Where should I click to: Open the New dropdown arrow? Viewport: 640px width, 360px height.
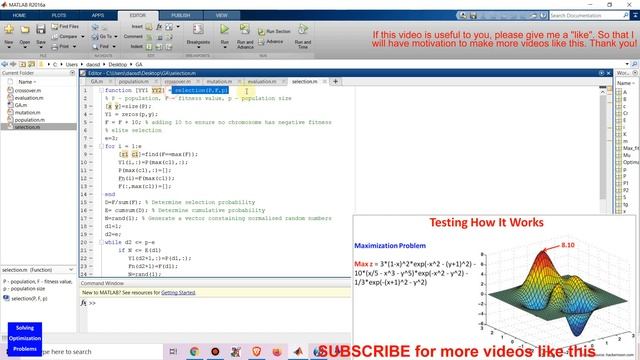pyautogui.click(x=9, y=48)
